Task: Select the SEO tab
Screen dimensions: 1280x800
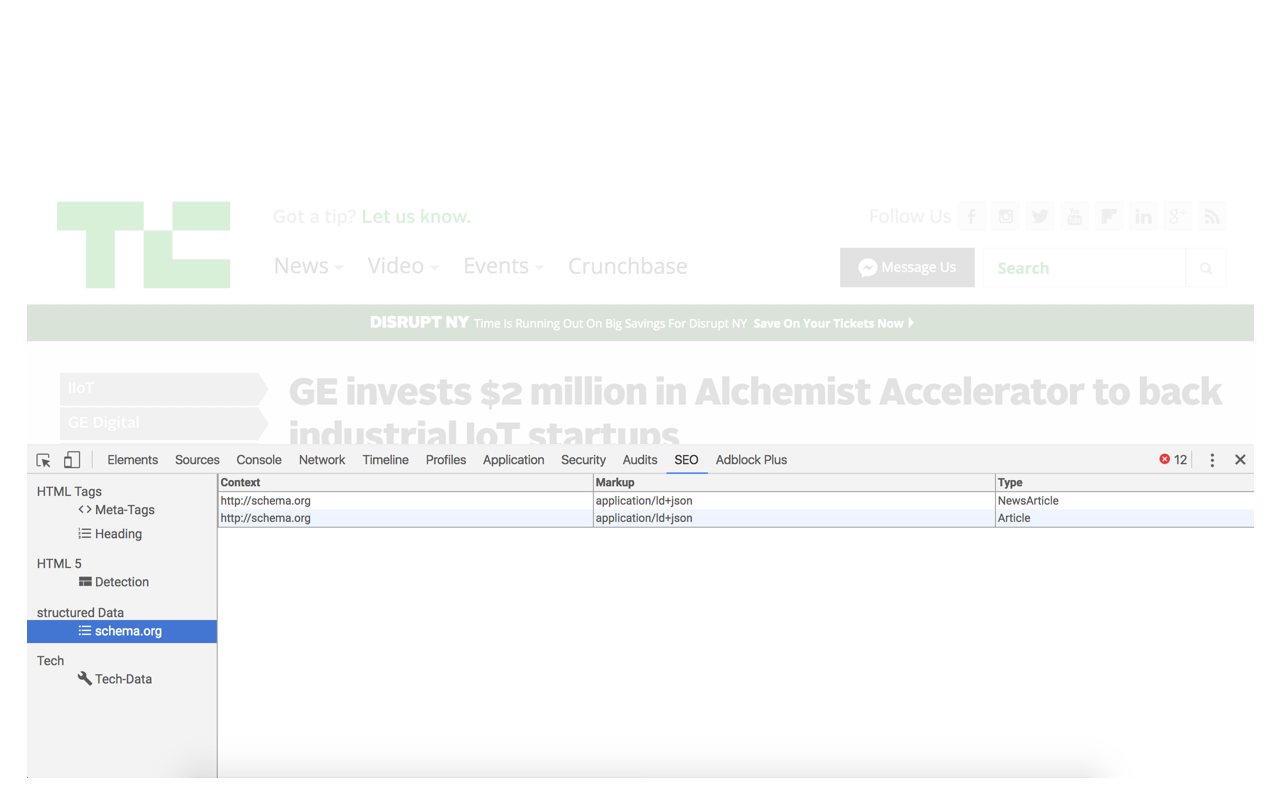Action: (686, 460)
